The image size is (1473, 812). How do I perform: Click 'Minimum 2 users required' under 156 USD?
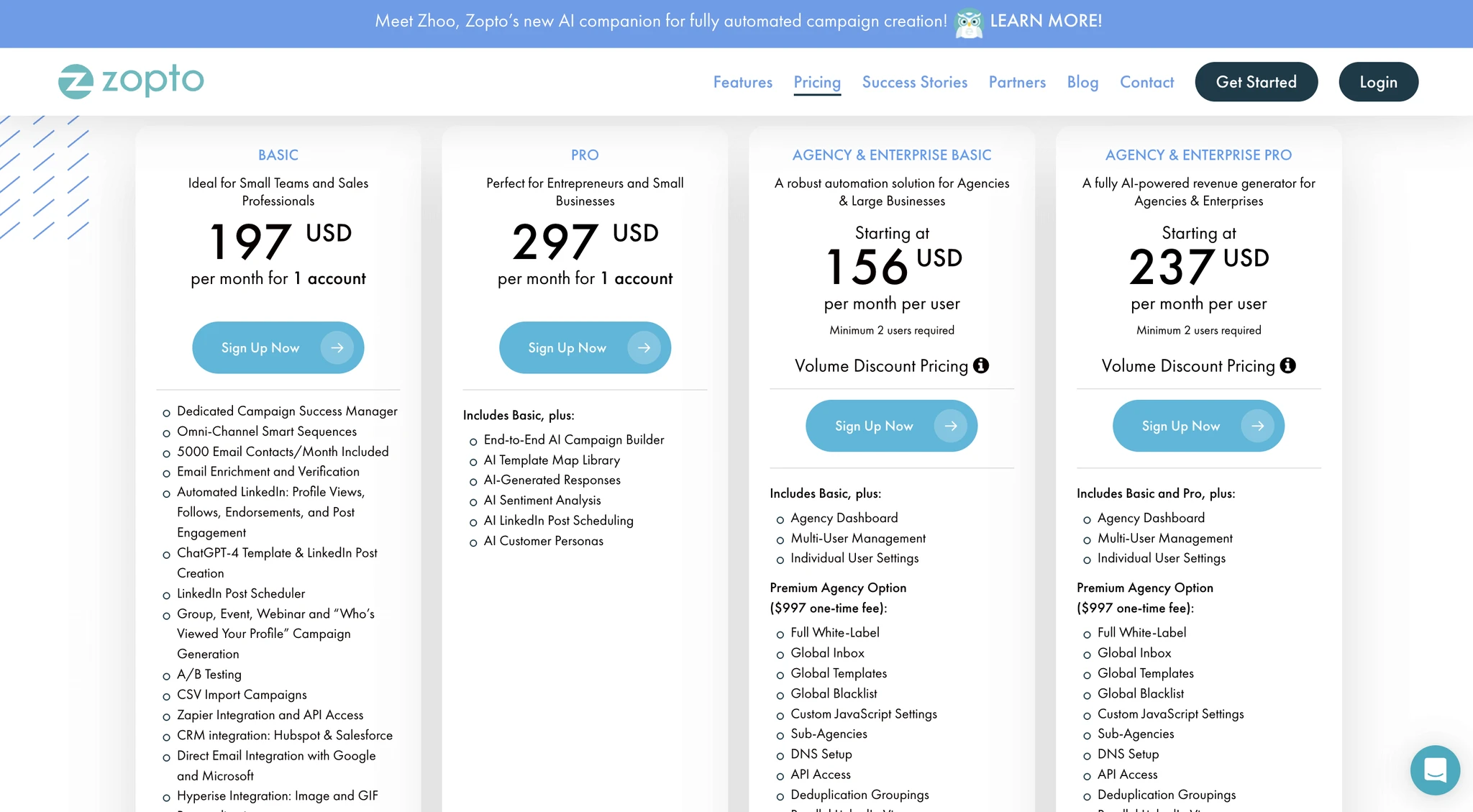coord(892,330)
